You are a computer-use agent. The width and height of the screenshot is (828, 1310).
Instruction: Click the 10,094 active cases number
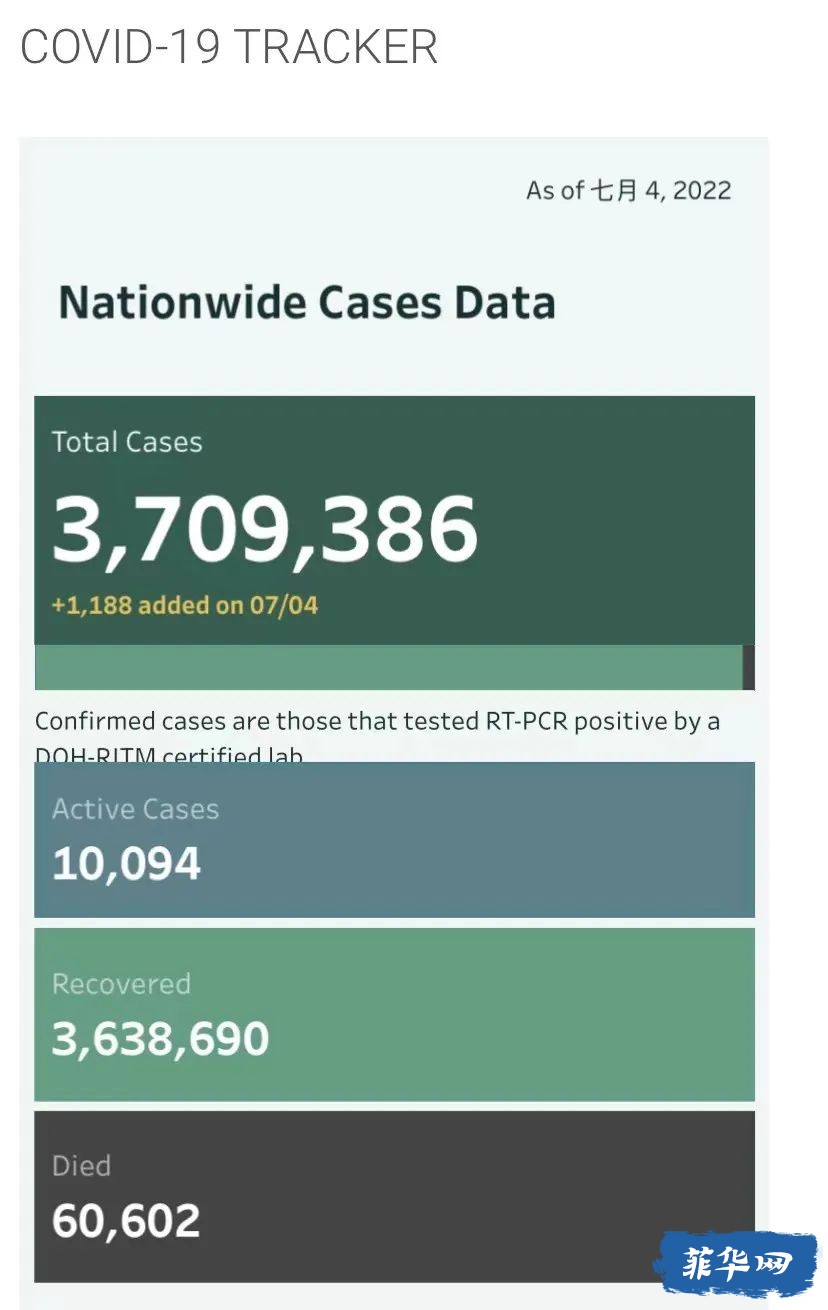tap(126, 864)
